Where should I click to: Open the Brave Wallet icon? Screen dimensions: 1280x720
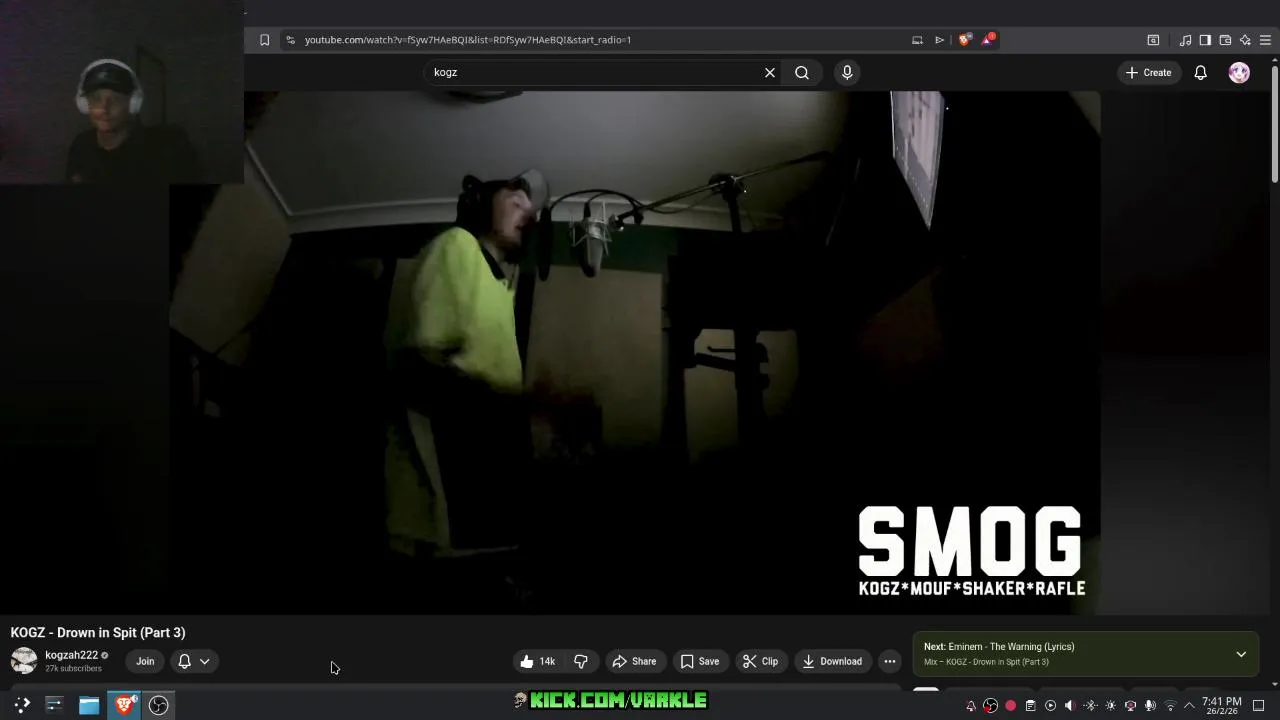[1225, 40]
